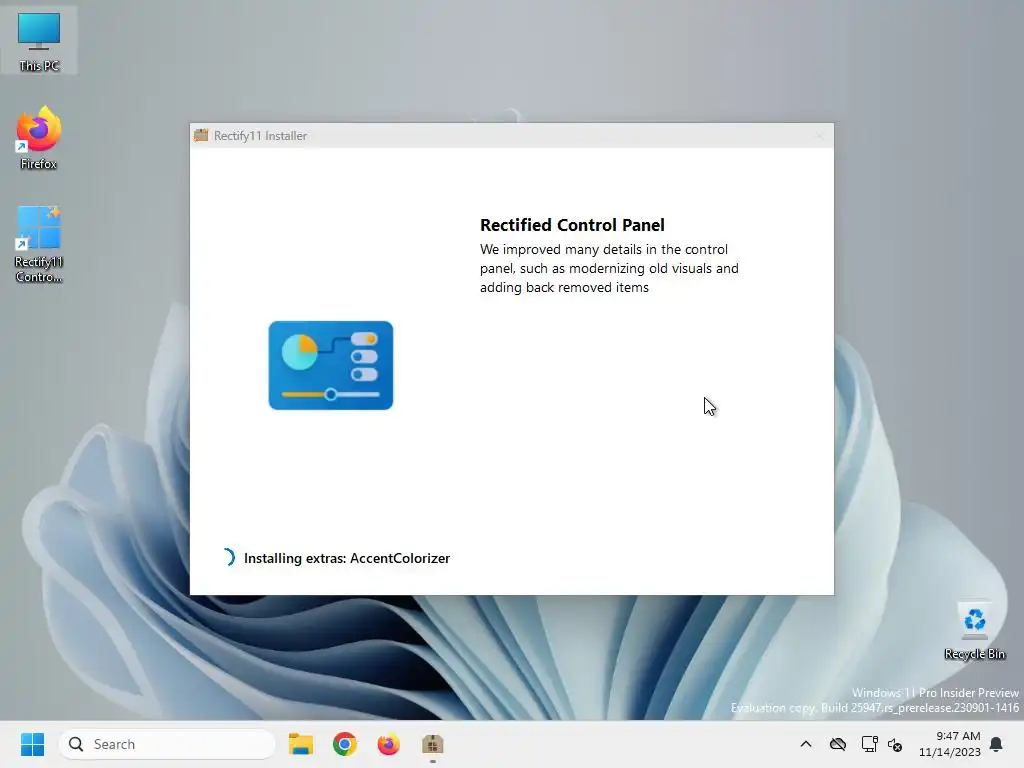Click the taskbar Search box

pos(167,744)
